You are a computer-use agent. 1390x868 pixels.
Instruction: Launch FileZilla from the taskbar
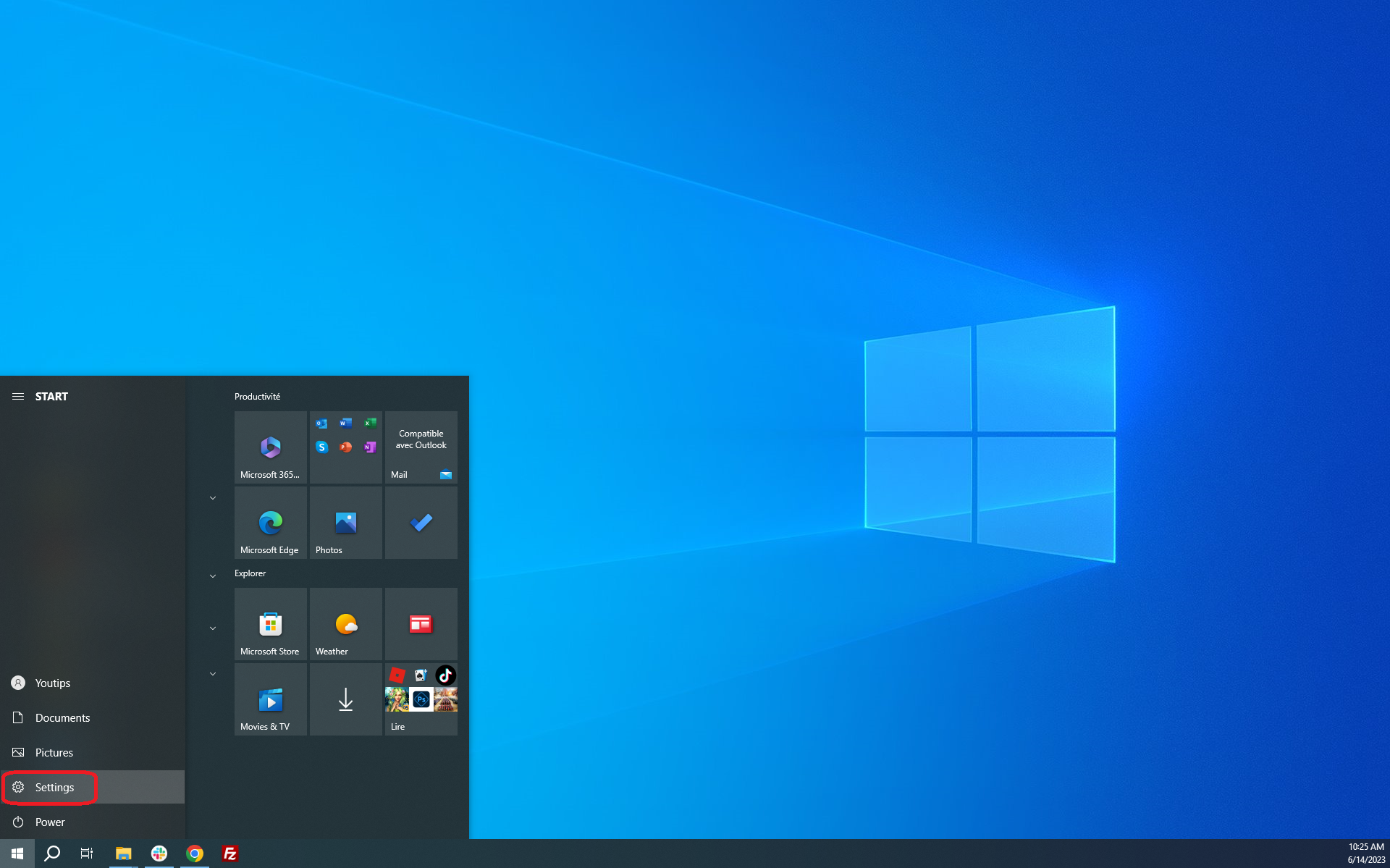230,853
